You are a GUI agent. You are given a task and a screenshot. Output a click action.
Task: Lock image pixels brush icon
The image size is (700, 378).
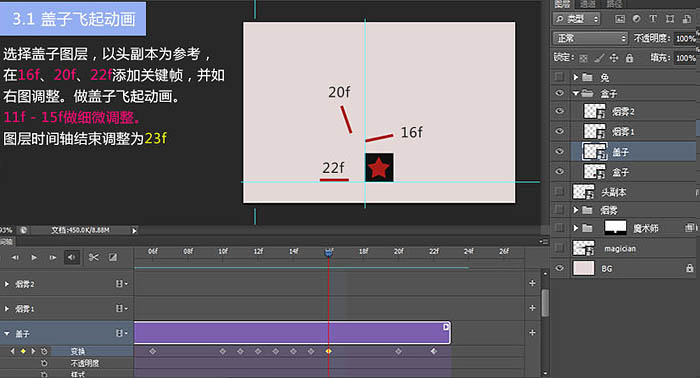[x=599, y=58]
